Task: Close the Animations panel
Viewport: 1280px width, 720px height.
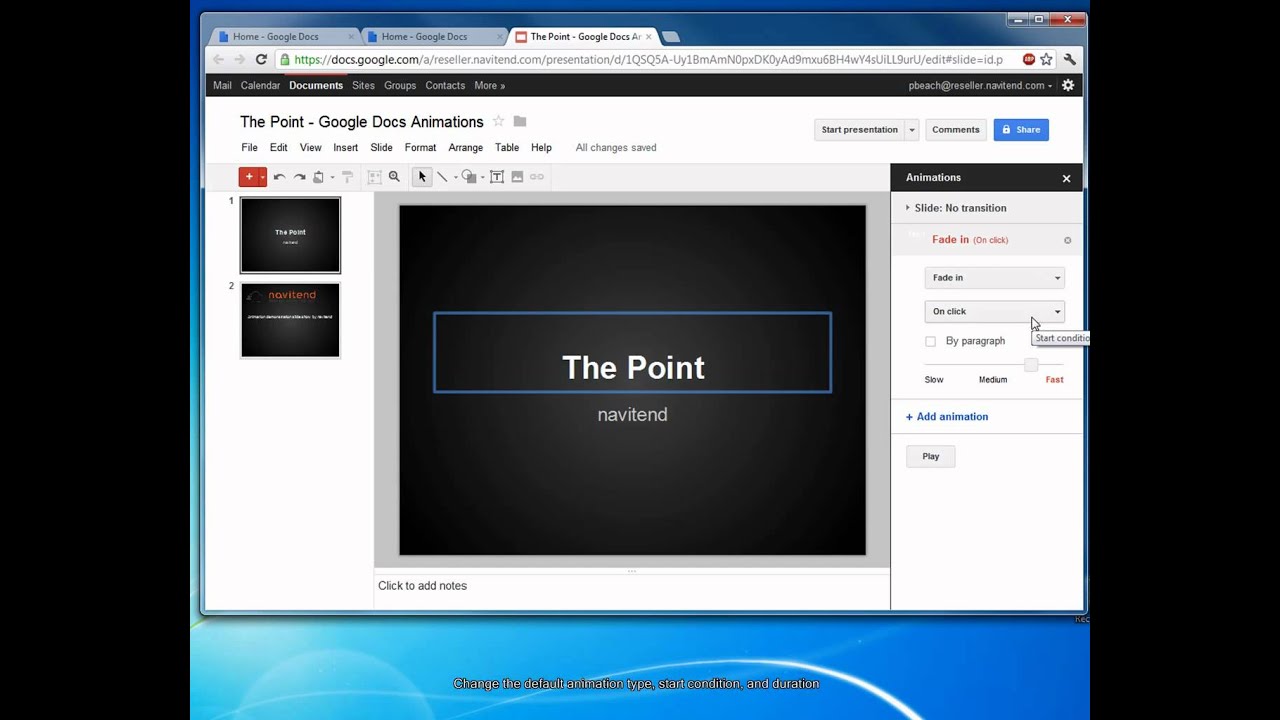Action: point(1066,178)
